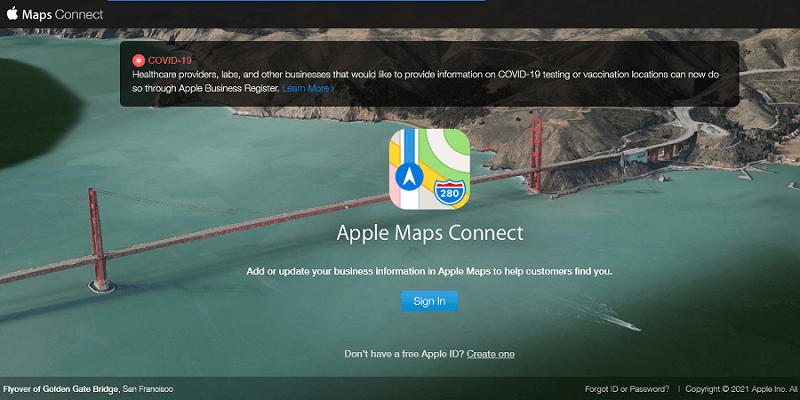Screen dimensions: 800x400
Task: Click the Flyover of Golden Gate Bridge caption
Action: 88,389
